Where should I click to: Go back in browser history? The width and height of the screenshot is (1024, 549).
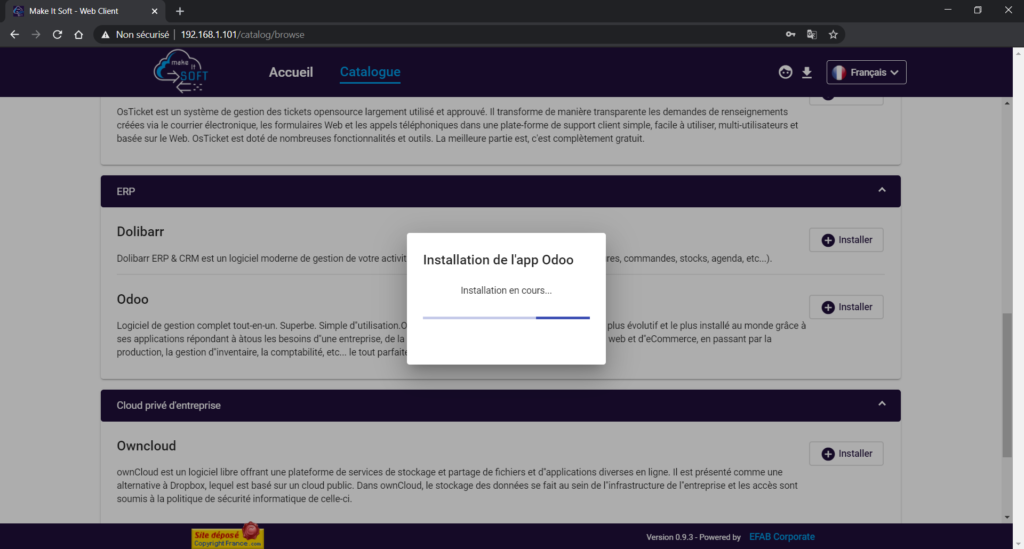(x=14, y=35)
